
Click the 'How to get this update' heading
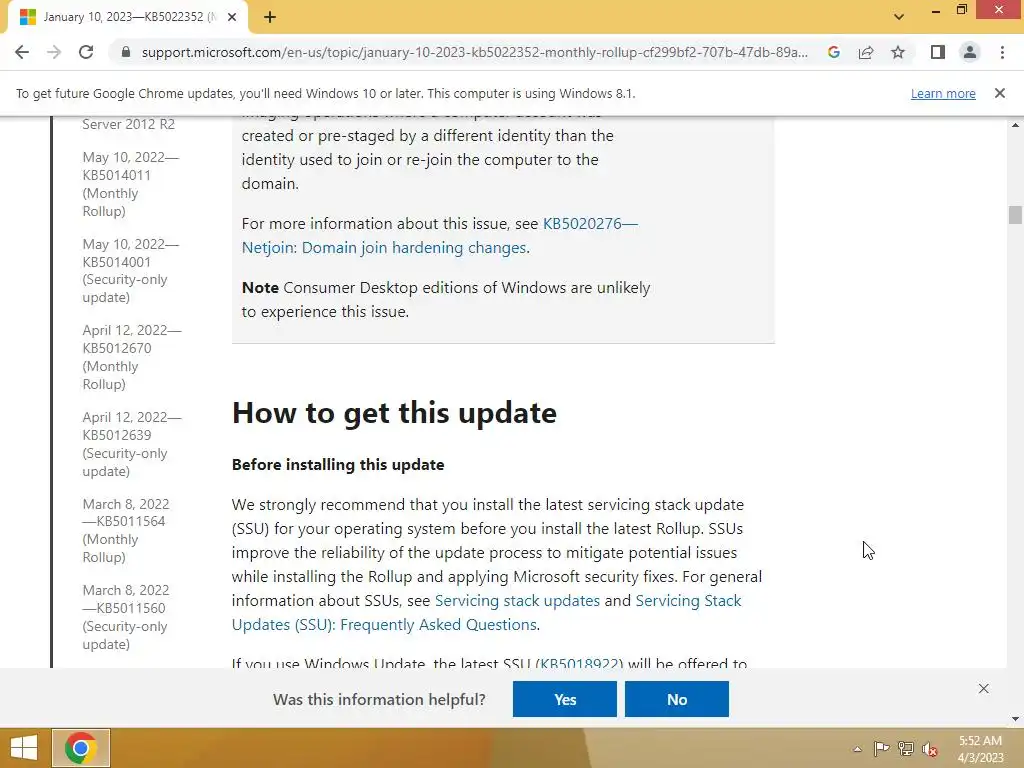(394, 413)
